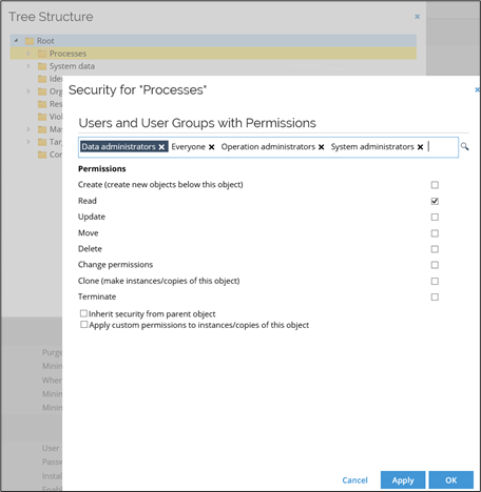
Task: Enable the Delete permission checkbox
Action: (x=434, y=249)
